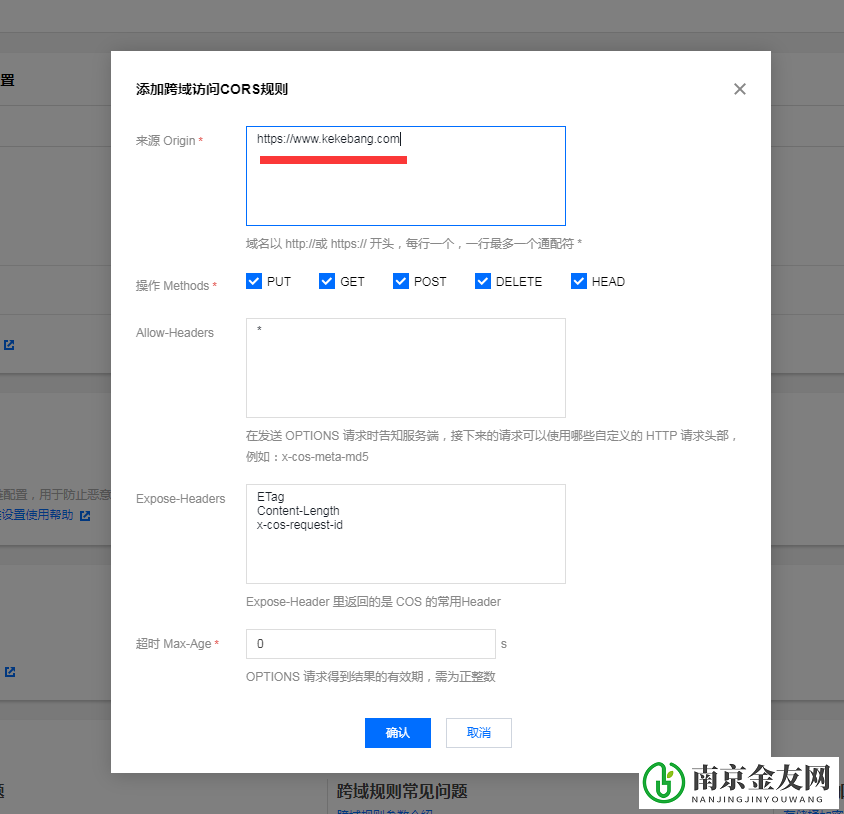The height and width of the screenshot is (814, 844).
Task: Uncheck the PUT method checkbox
Action: tap(254, 281)
